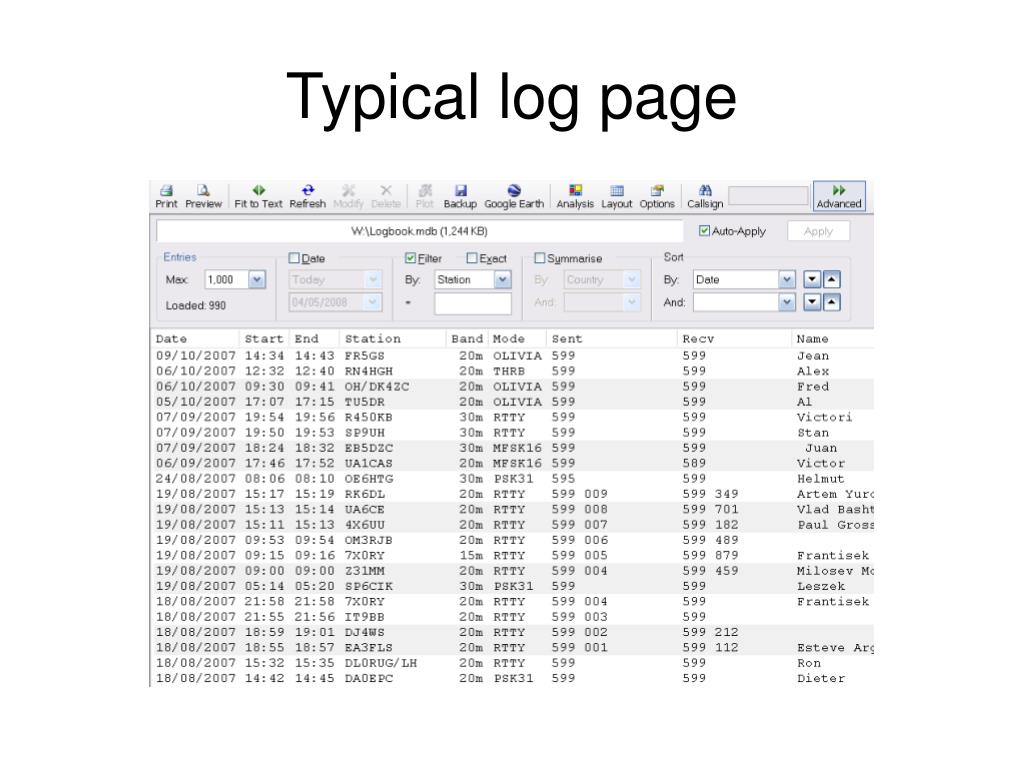Screen dimensions: 1024x768
Task: Click the Band column header
Action: (x=467, y=339)
